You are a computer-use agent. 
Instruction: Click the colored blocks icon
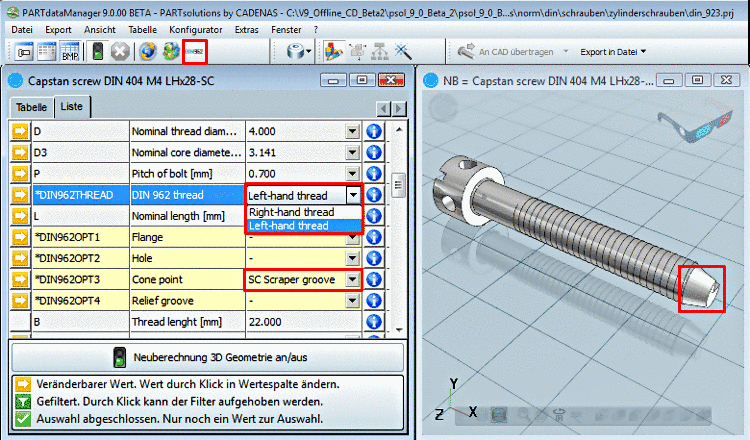(333, 52)
